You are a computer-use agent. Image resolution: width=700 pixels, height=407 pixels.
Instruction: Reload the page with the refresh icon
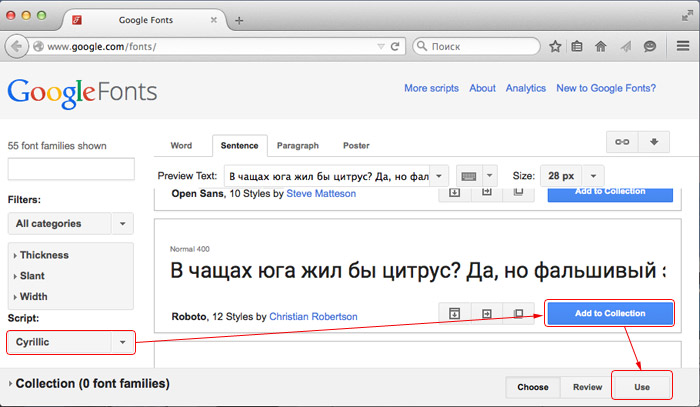coord(395,46)
